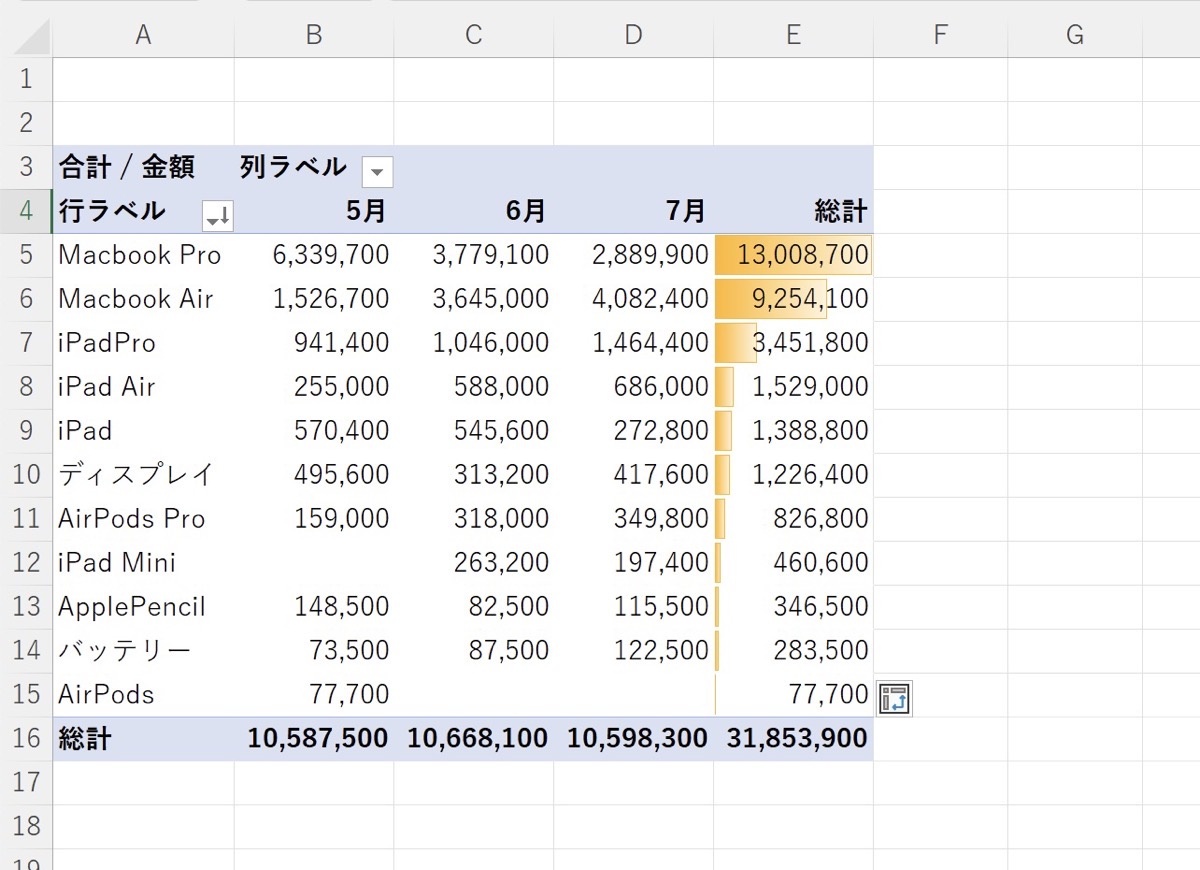Click the 460,600 total cell
The width and height of the screenshot is (1200, 870).
794,563
